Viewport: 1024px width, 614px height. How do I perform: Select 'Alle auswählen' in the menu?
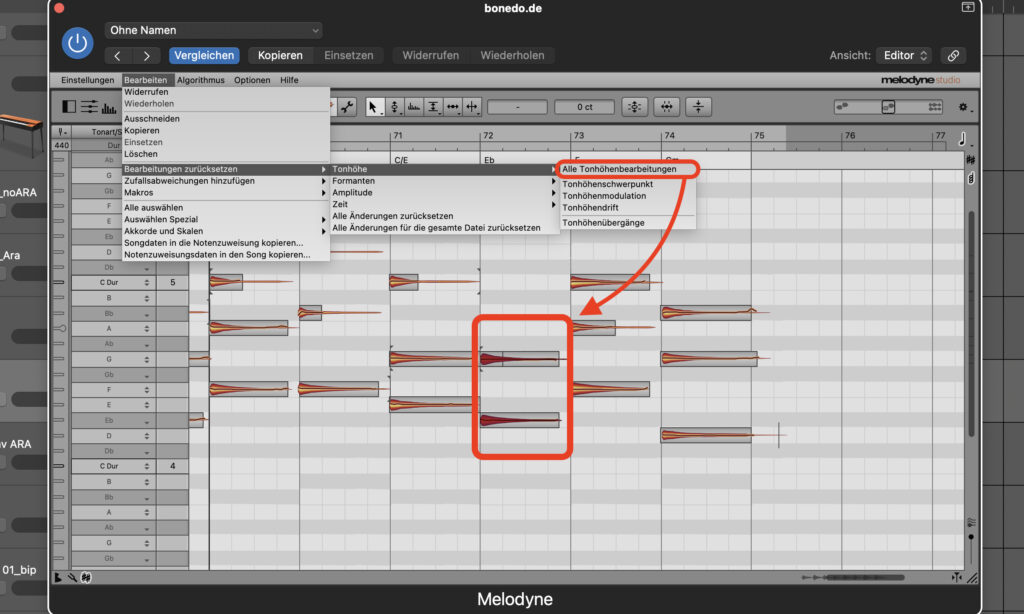pos(225,208)
